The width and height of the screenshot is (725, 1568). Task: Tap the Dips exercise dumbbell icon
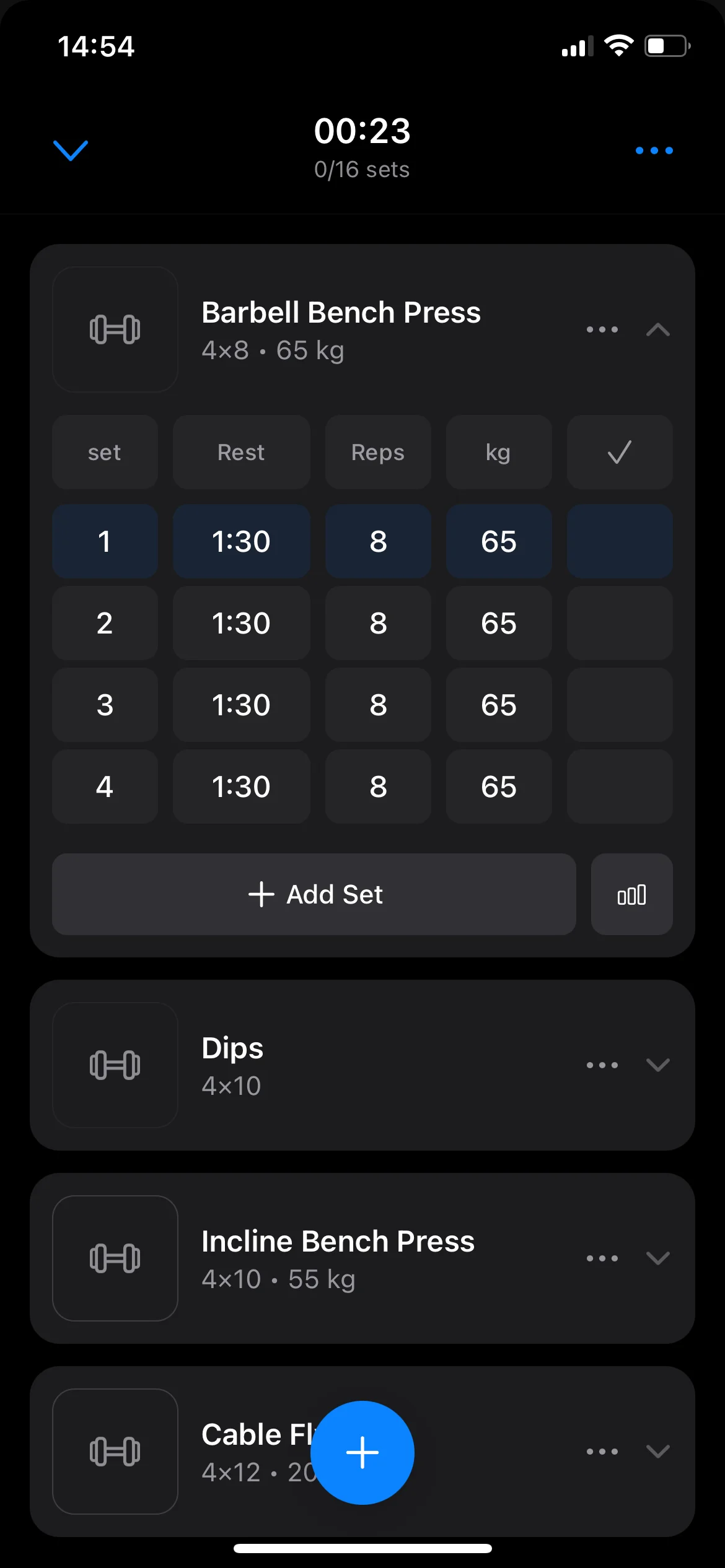[x=115, y=1065]
